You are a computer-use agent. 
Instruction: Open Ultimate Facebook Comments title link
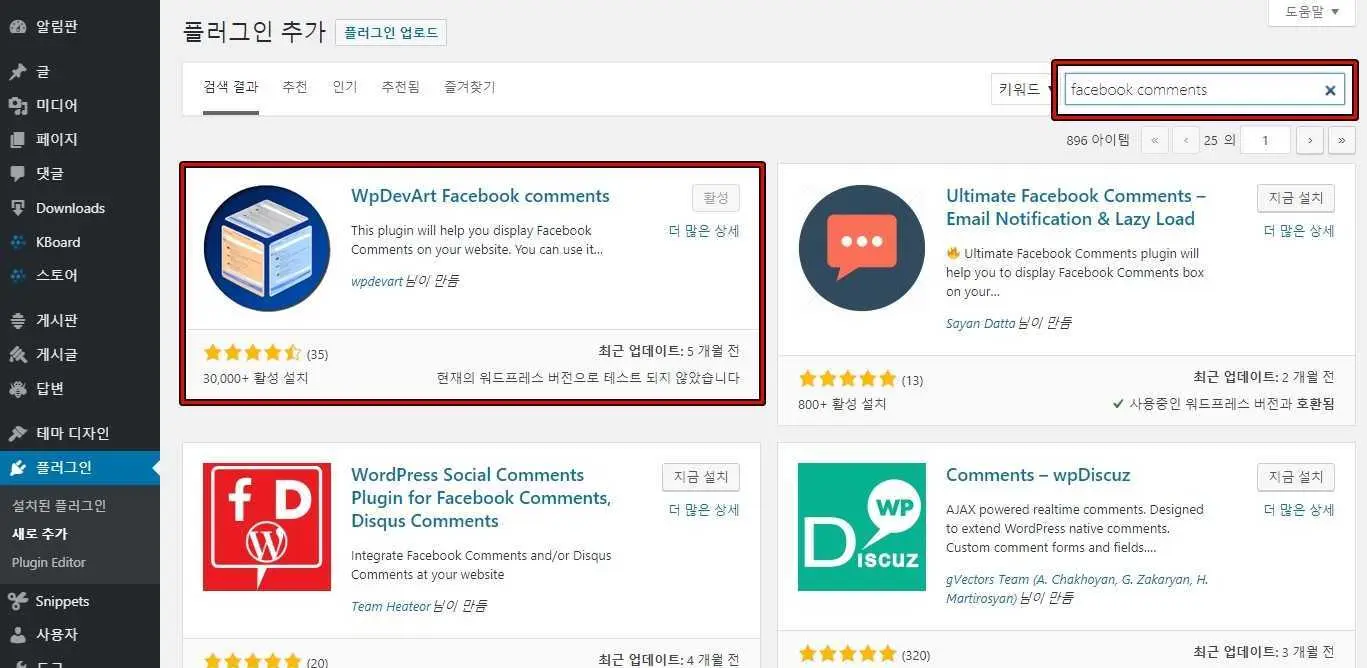pyautogui.click(x=1076, y=207)
